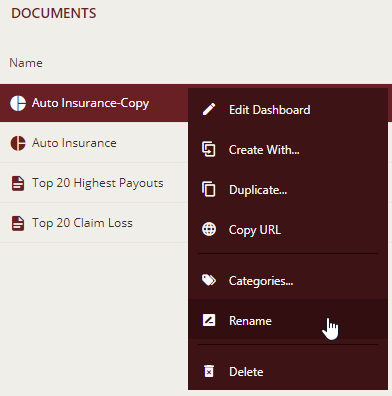Choose Edit Dashboard from the context menu
This screenshot has width=392, height=396.
[288, 109]
